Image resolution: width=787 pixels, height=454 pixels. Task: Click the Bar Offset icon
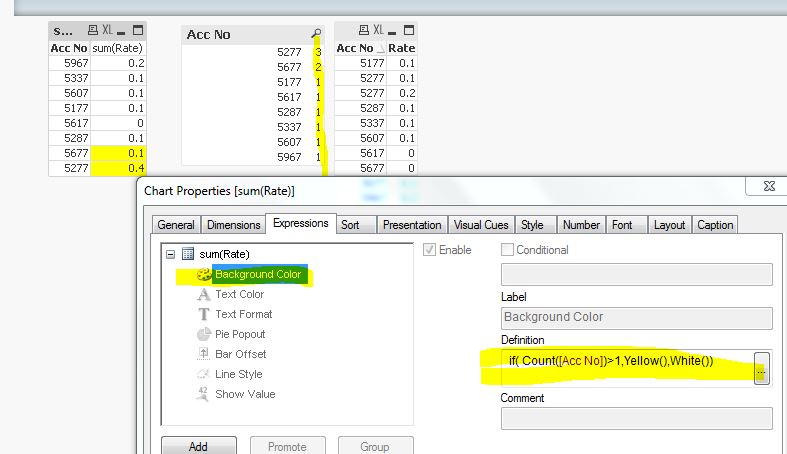pos(203,354)
